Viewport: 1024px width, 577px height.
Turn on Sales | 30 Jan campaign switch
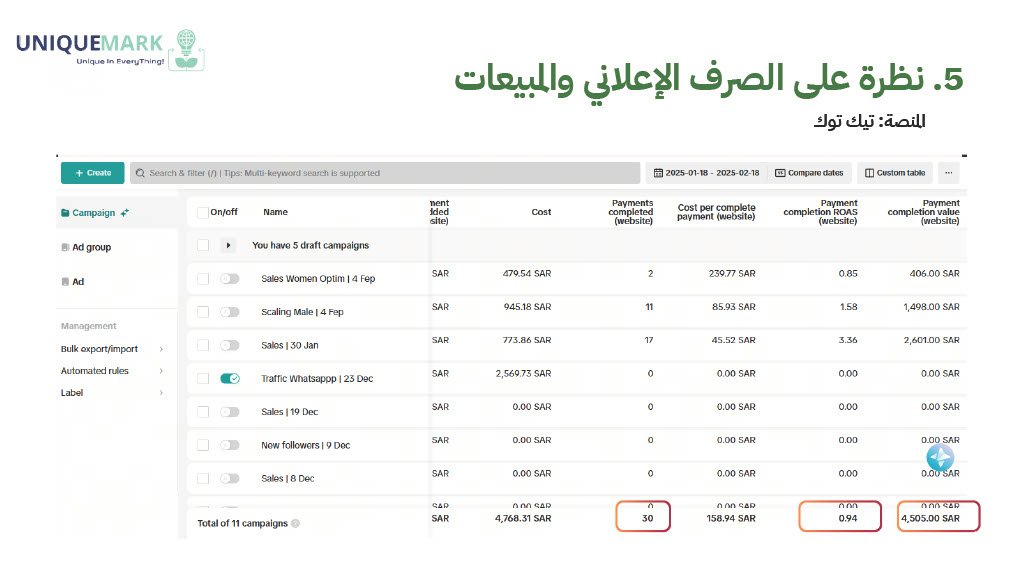pyautogui.click(x=230, y=345)
